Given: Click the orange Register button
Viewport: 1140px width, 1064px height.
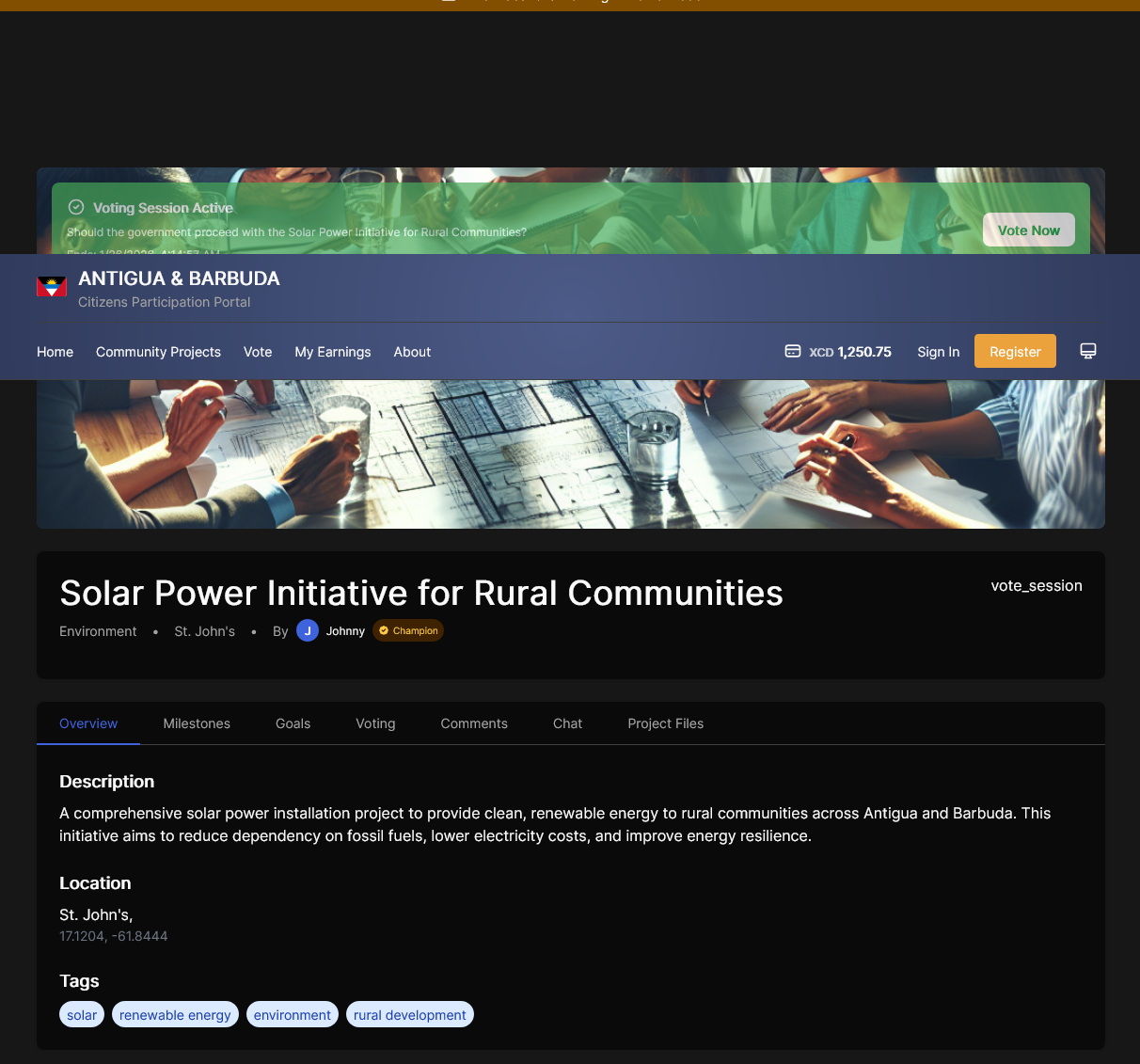Looking at the screenshot, I should point(1015,351).
